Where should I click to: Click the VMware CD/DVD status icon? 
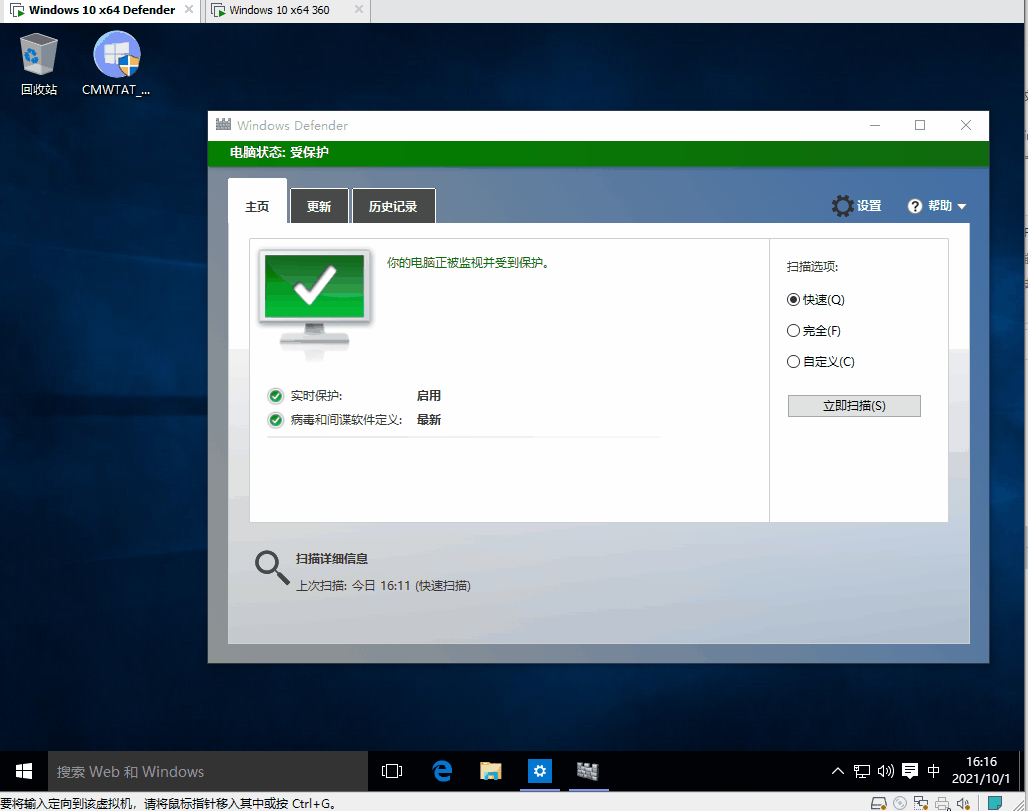[x=900, y=803]
